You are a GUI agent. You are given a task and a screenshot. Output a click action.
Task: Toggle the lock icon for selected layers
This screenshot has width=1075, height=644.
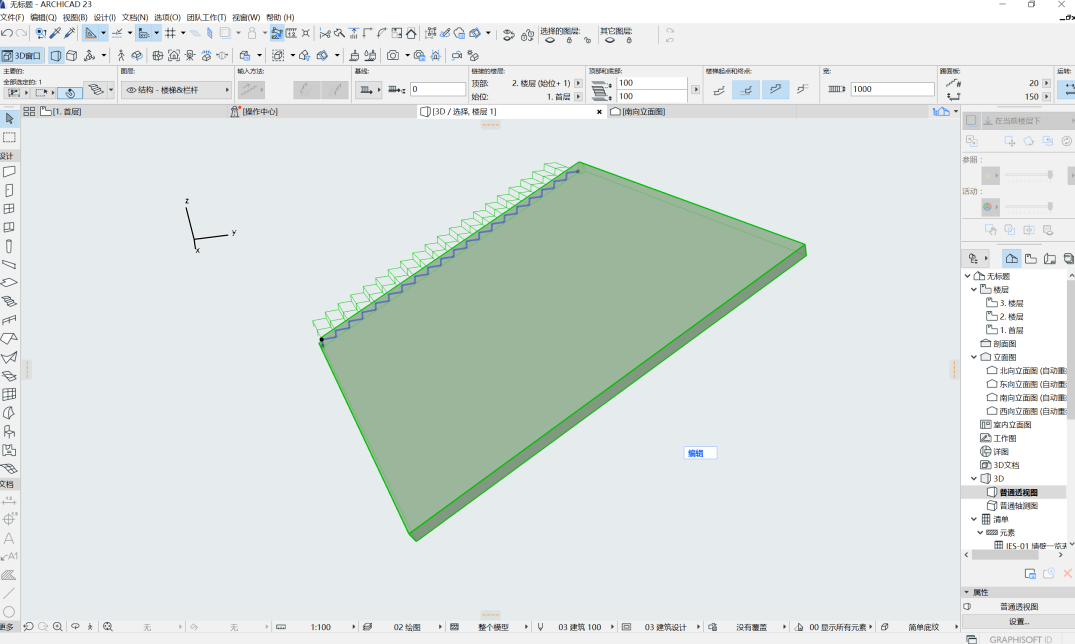(x=569, y=40)
